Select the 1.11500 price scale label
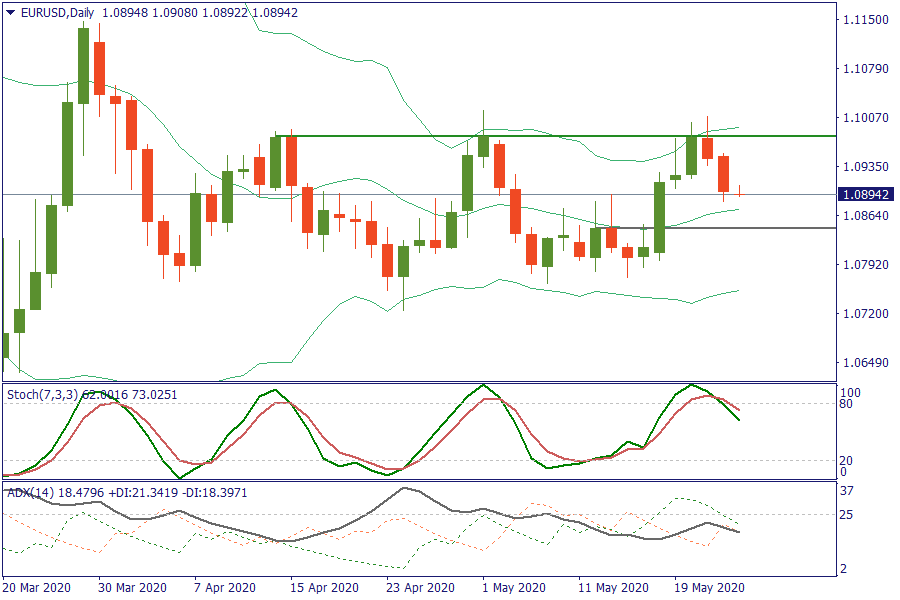 [866, 20]
